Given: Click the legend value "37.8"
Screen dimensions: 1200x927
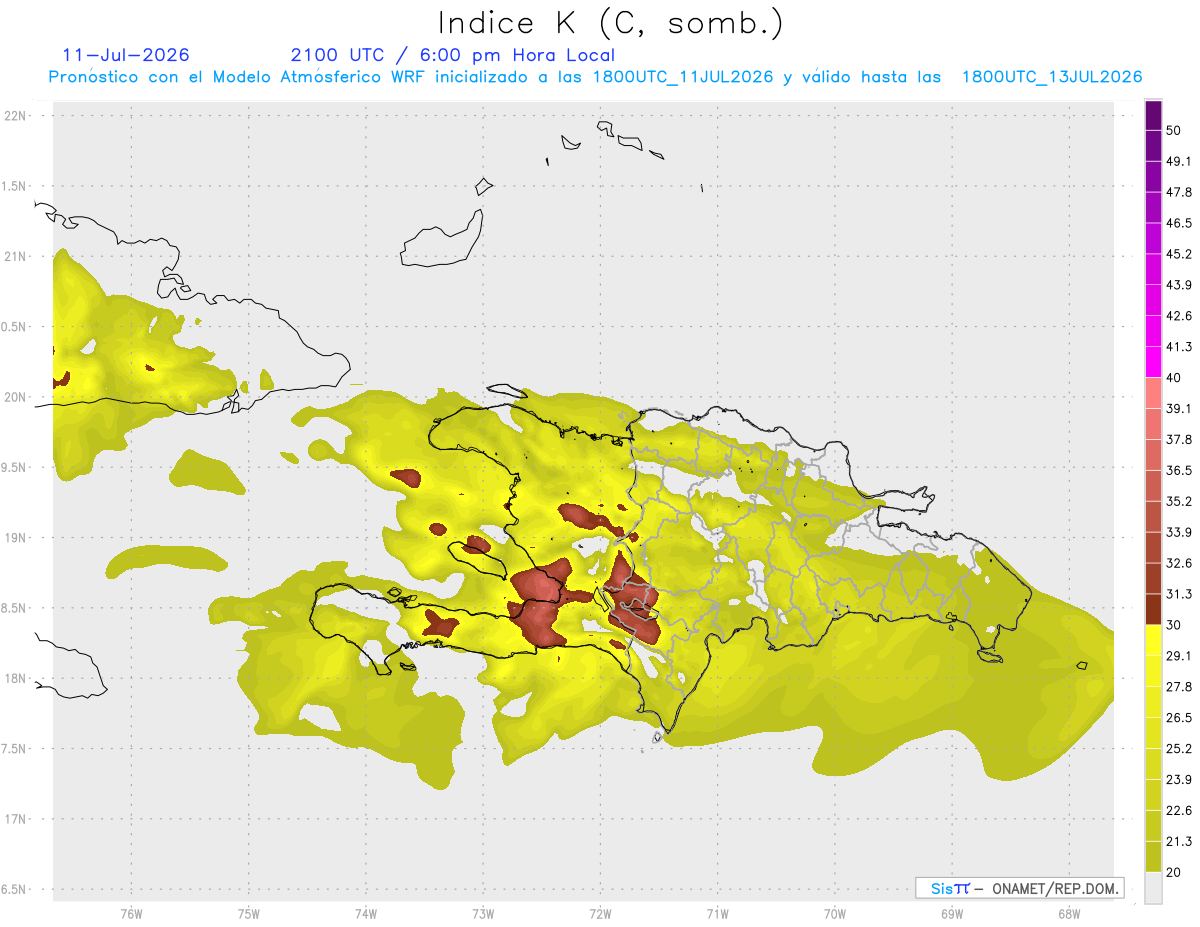Looking at the screenshot, I should (1179, 439).
